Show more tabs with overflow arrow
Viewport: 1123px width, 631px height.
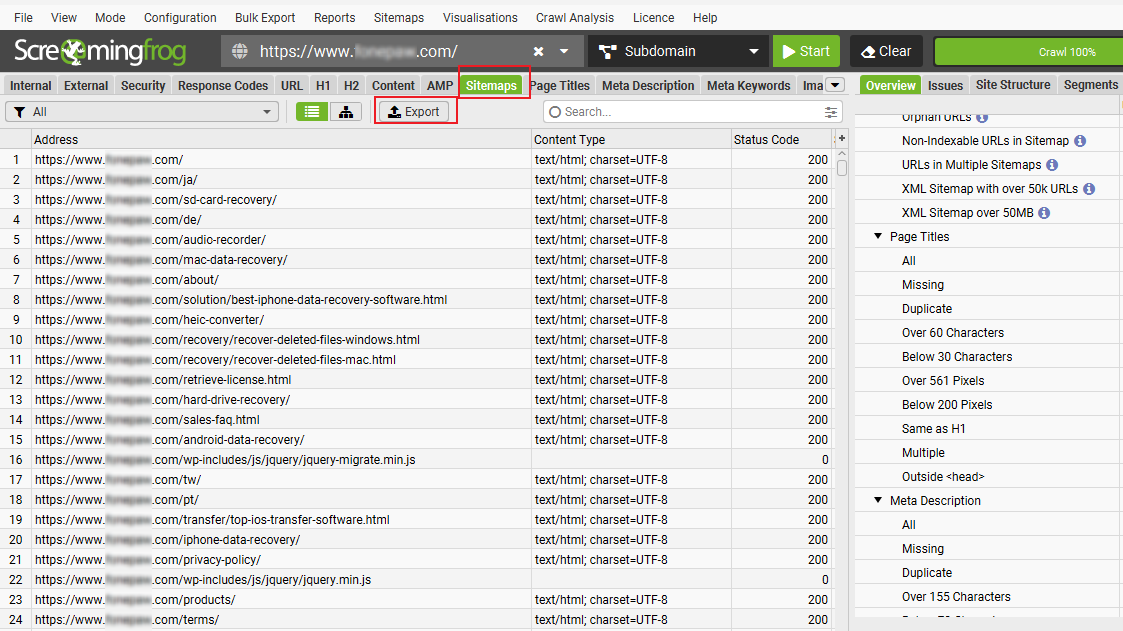[x=835, y=86]
